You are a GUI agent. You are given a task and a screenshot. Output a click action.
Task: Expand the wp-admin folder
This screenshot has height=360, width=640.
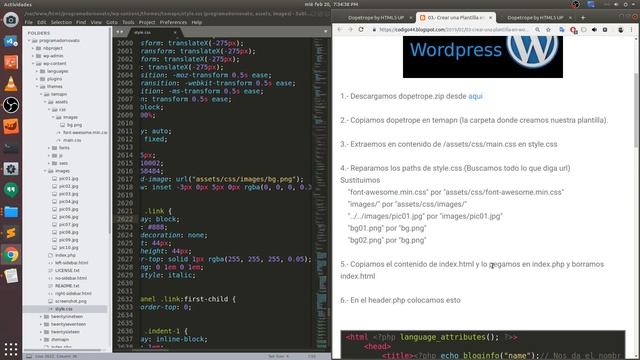point(33,56)
